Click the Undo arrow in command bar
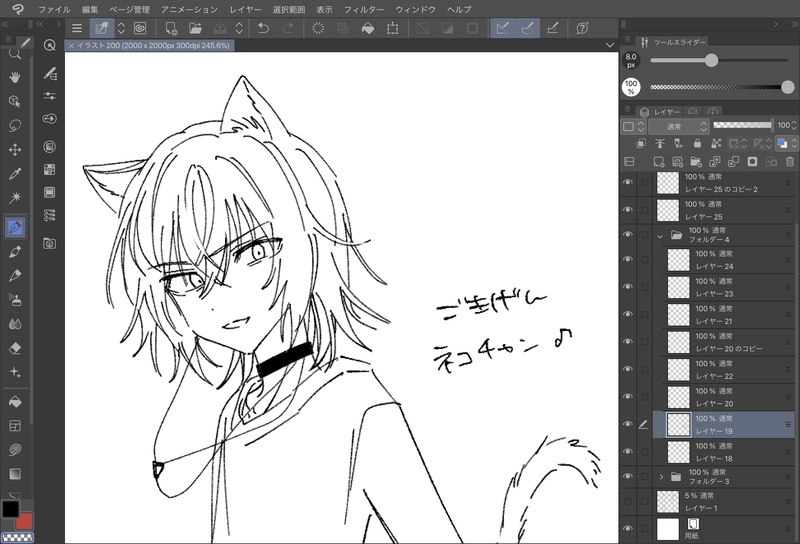This screenshot has height=544, width=800. pos(263,28)
